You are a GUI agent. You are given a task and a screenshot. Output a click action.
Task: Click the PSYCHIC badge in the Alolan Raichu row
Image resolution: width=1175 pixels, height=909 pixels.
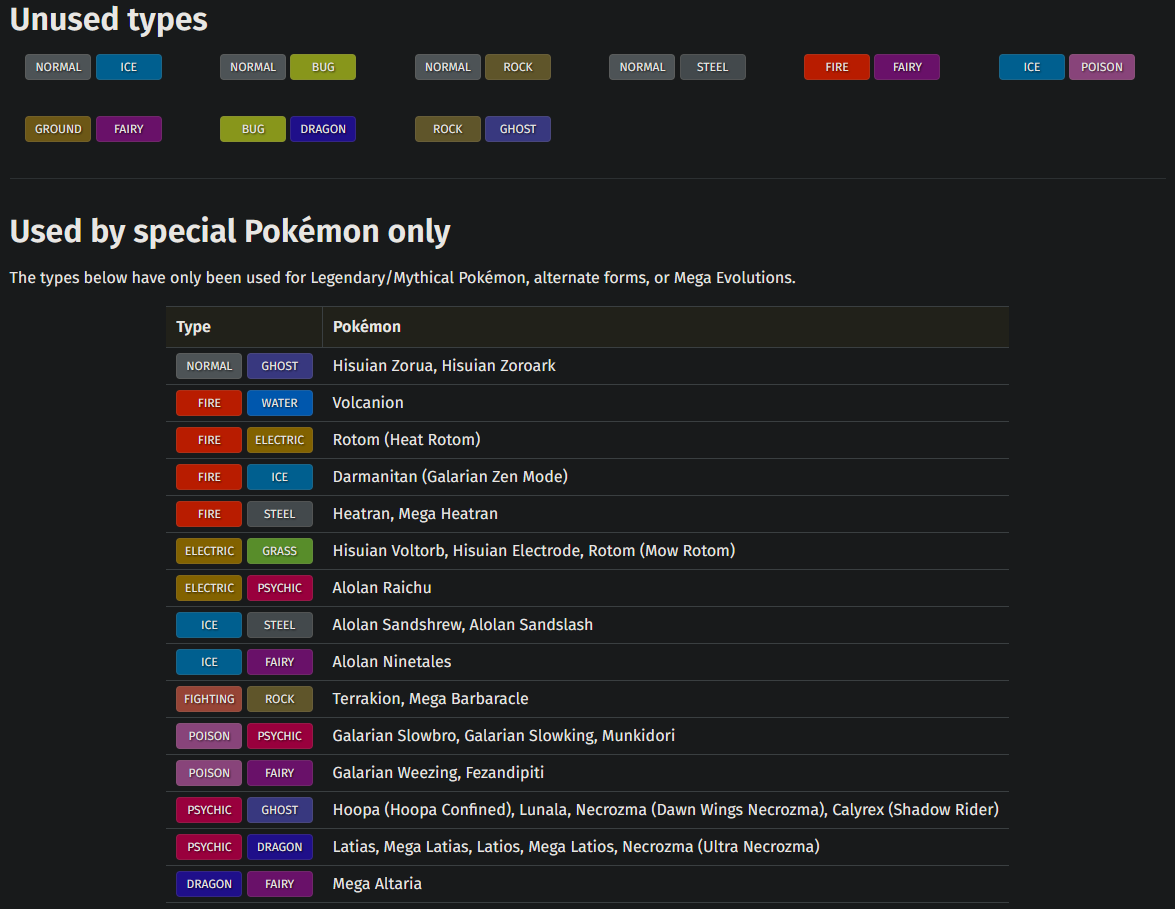click(280, 588)
